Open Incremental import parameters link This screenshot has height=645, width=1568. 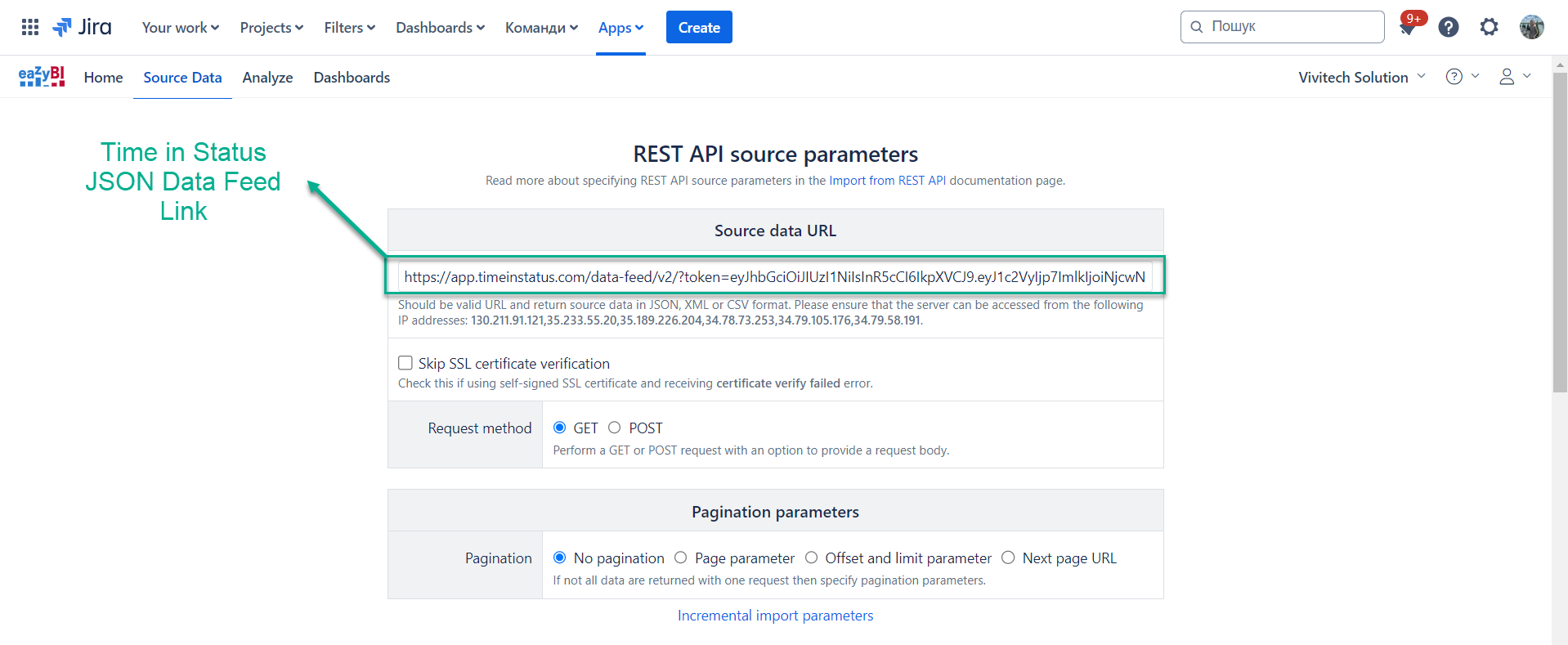(775, 616)
